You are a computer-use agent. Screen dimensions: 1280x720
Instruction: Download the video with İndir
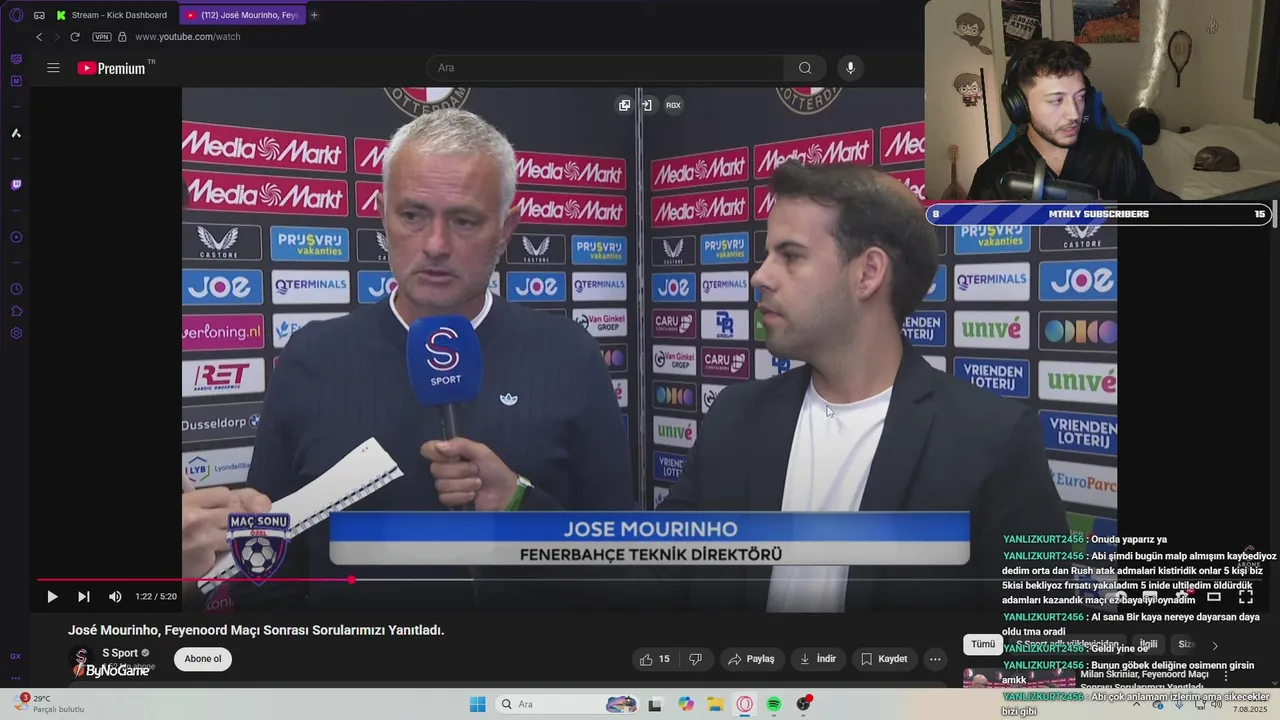click(x=817, y=659)
